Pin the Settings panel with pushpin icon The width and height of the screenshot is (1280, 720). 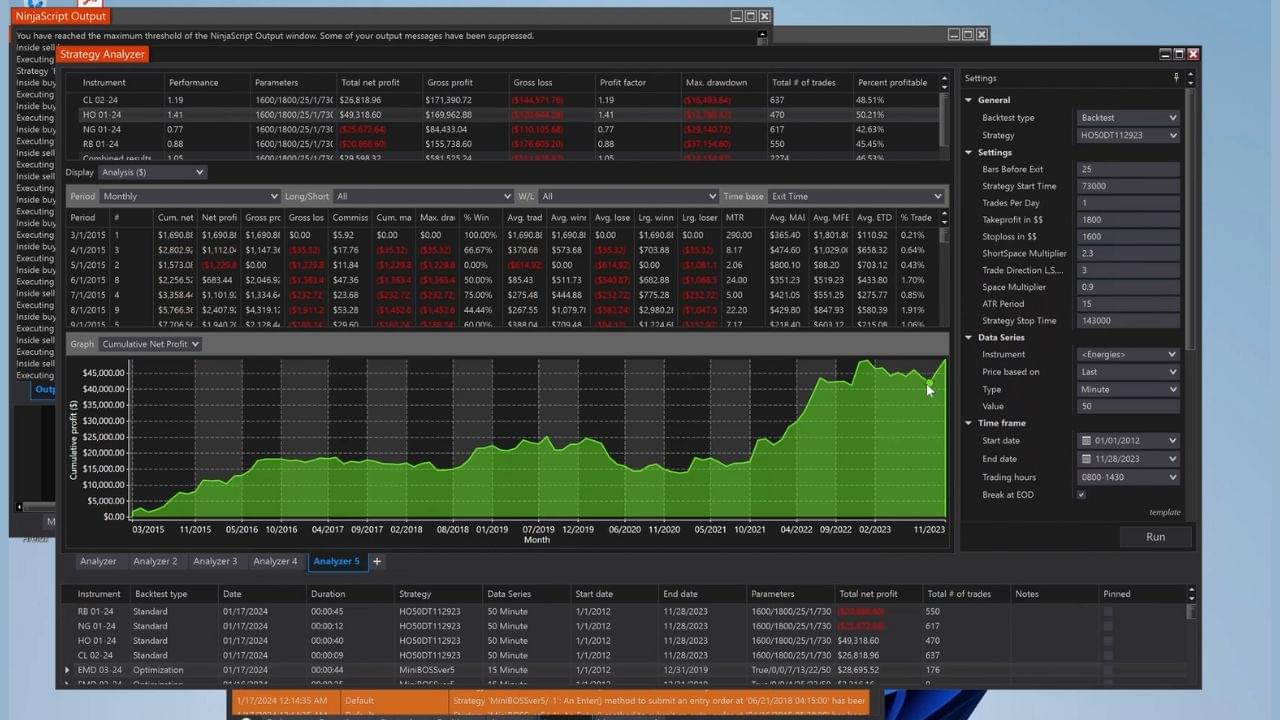(x=1176, y=78)
